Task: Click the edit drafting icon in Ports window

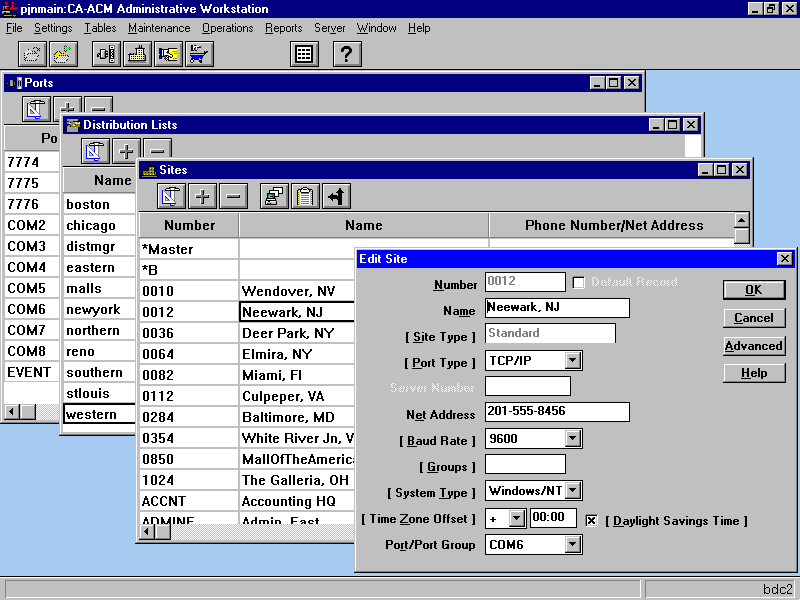Action: (37, 109)
